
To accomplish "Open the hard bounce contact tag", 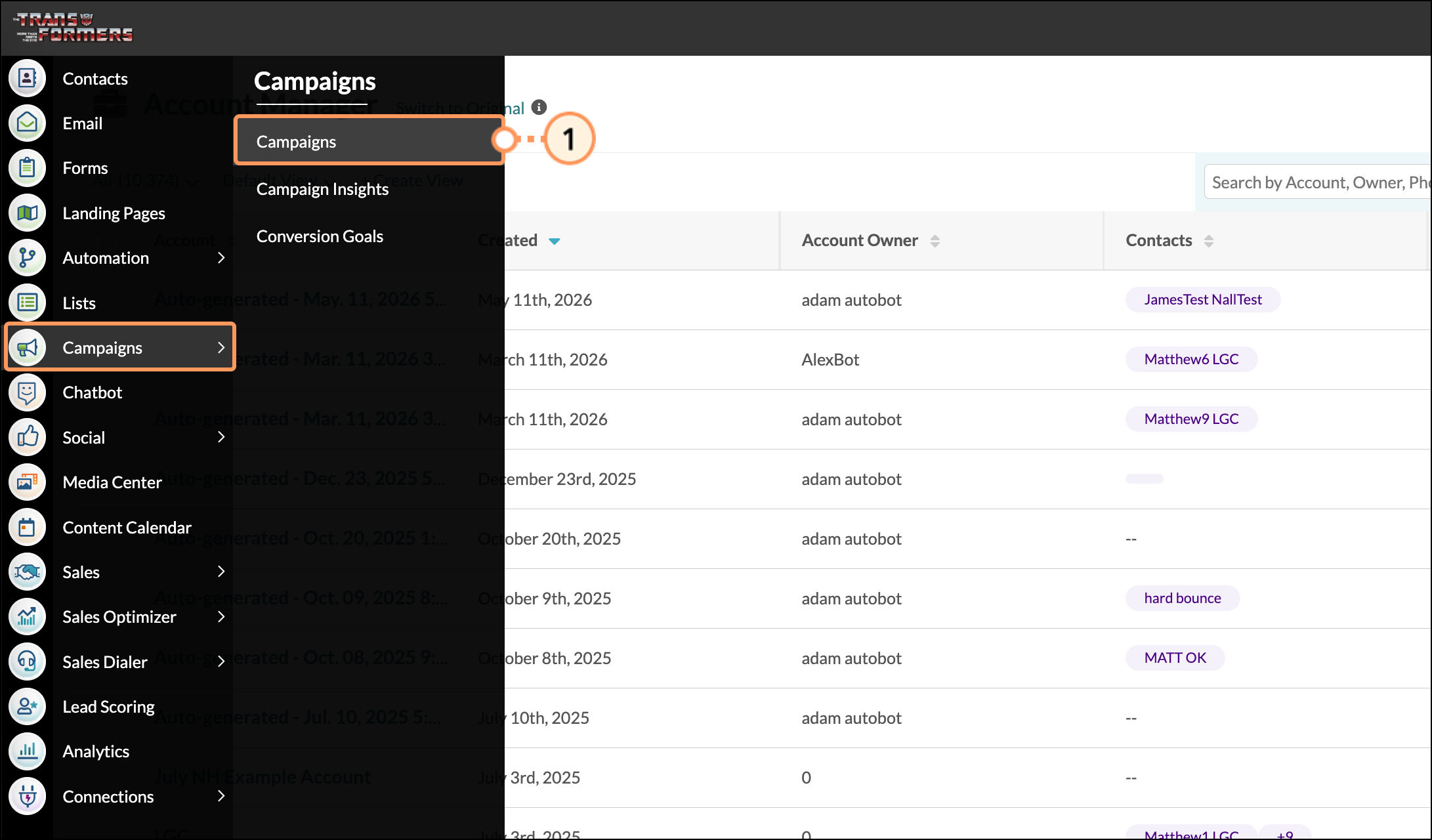I will click(1183, 598).
